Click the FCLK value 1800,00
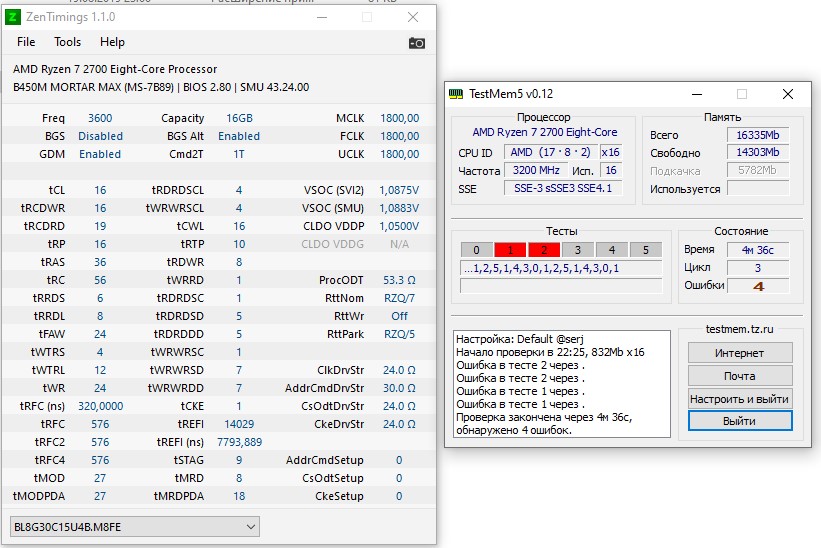 (400, 136)
